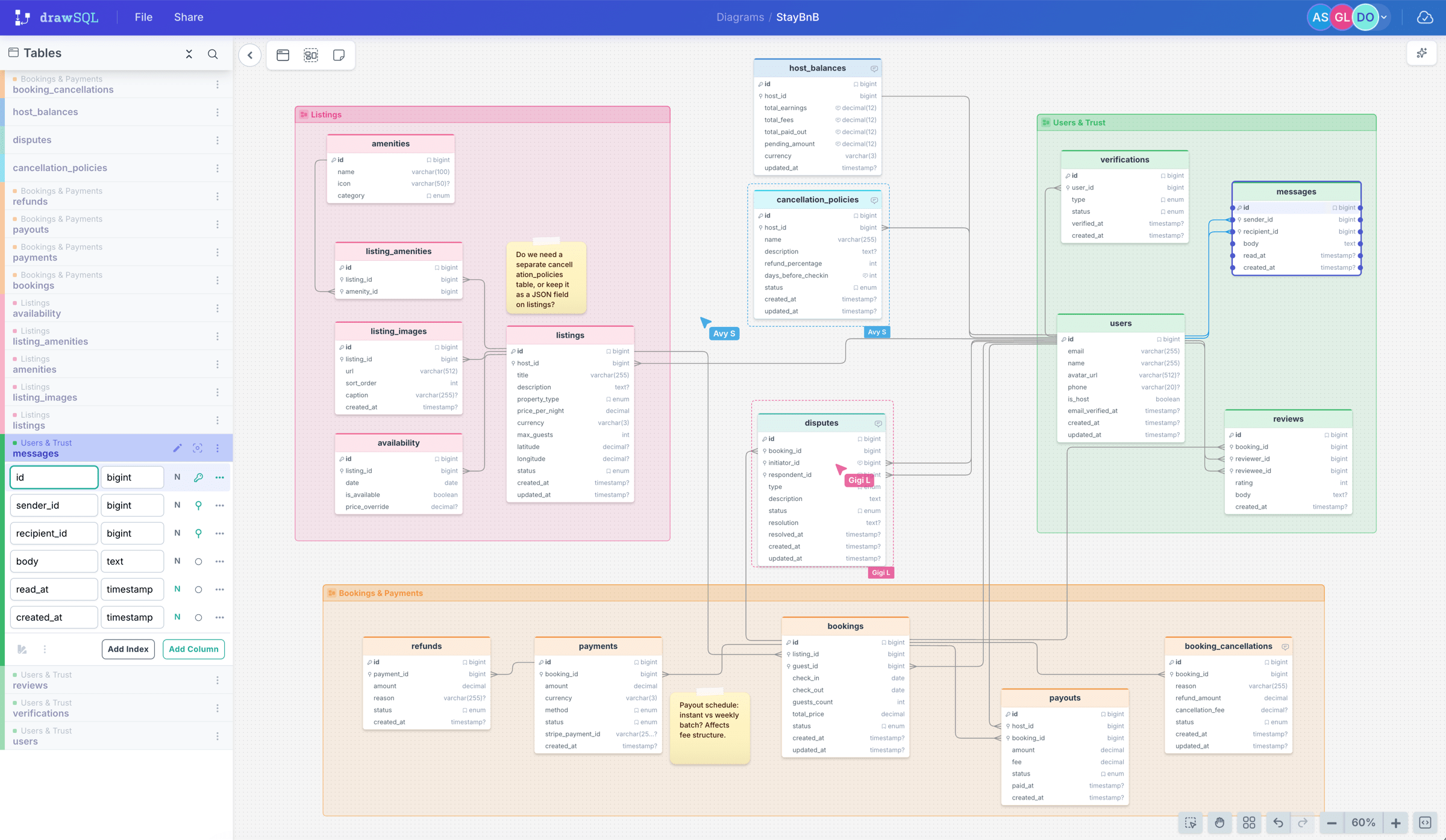The image size is (1446, 840).
Task: Open the Share menu
Action: pyautogui.click(x=189, y=17)
